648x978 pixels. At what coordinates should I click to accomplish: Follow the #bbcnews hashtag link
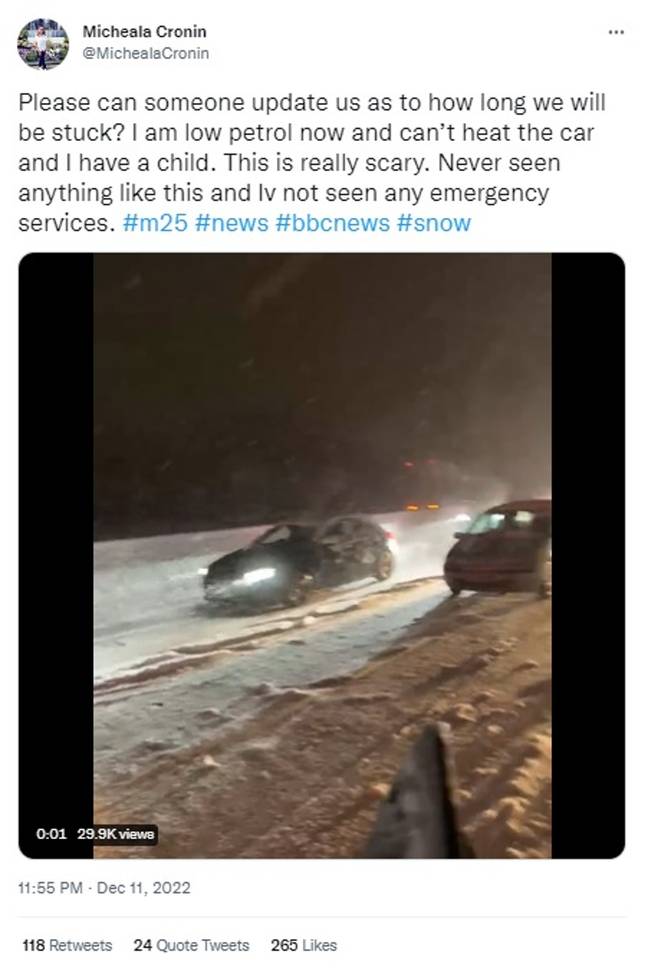[332, 223]
